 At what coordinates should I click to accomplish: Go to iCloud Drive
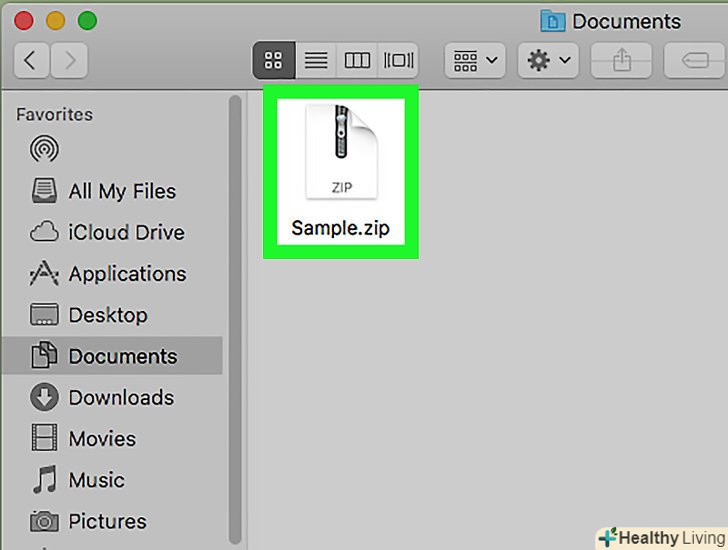tap(108, 232)
